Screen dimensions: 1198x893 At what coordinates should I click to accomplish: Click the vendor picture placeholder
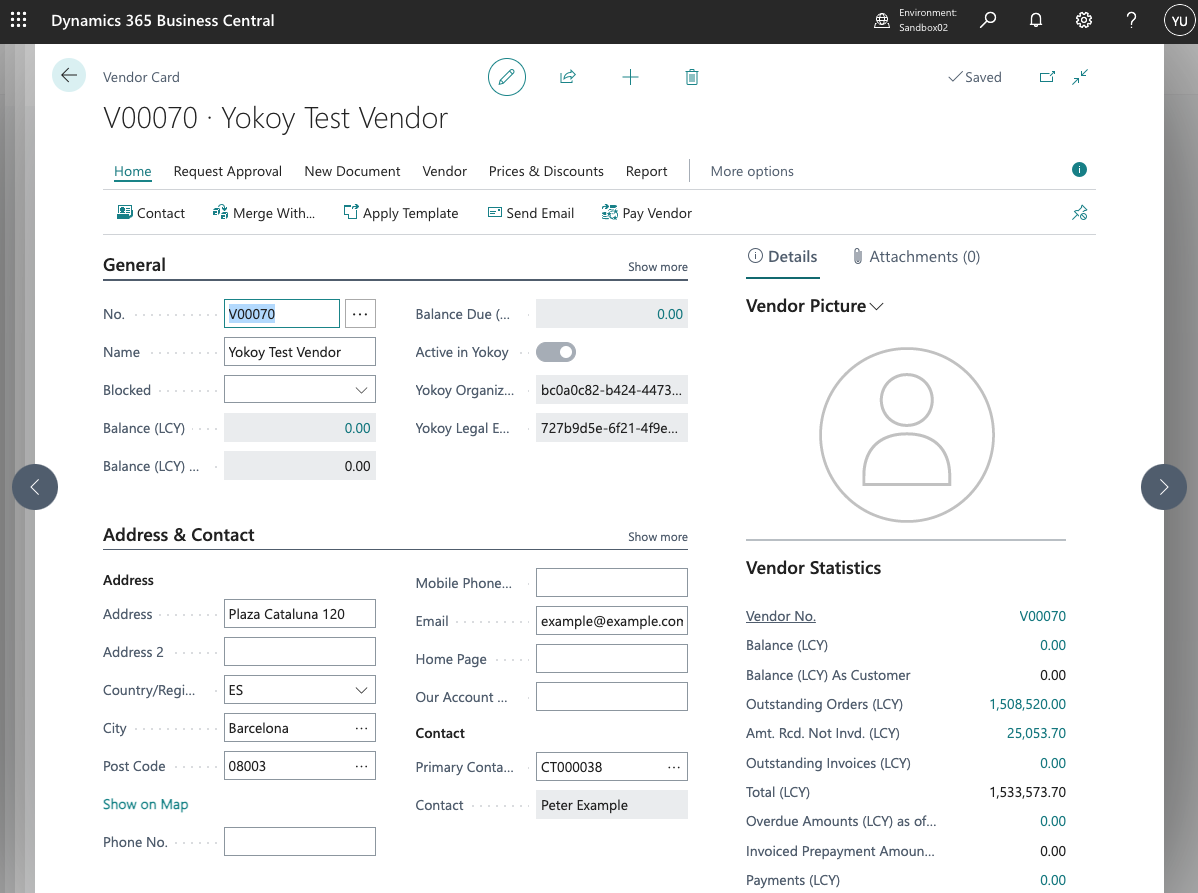pyautogui.click(x=907, y=435)
